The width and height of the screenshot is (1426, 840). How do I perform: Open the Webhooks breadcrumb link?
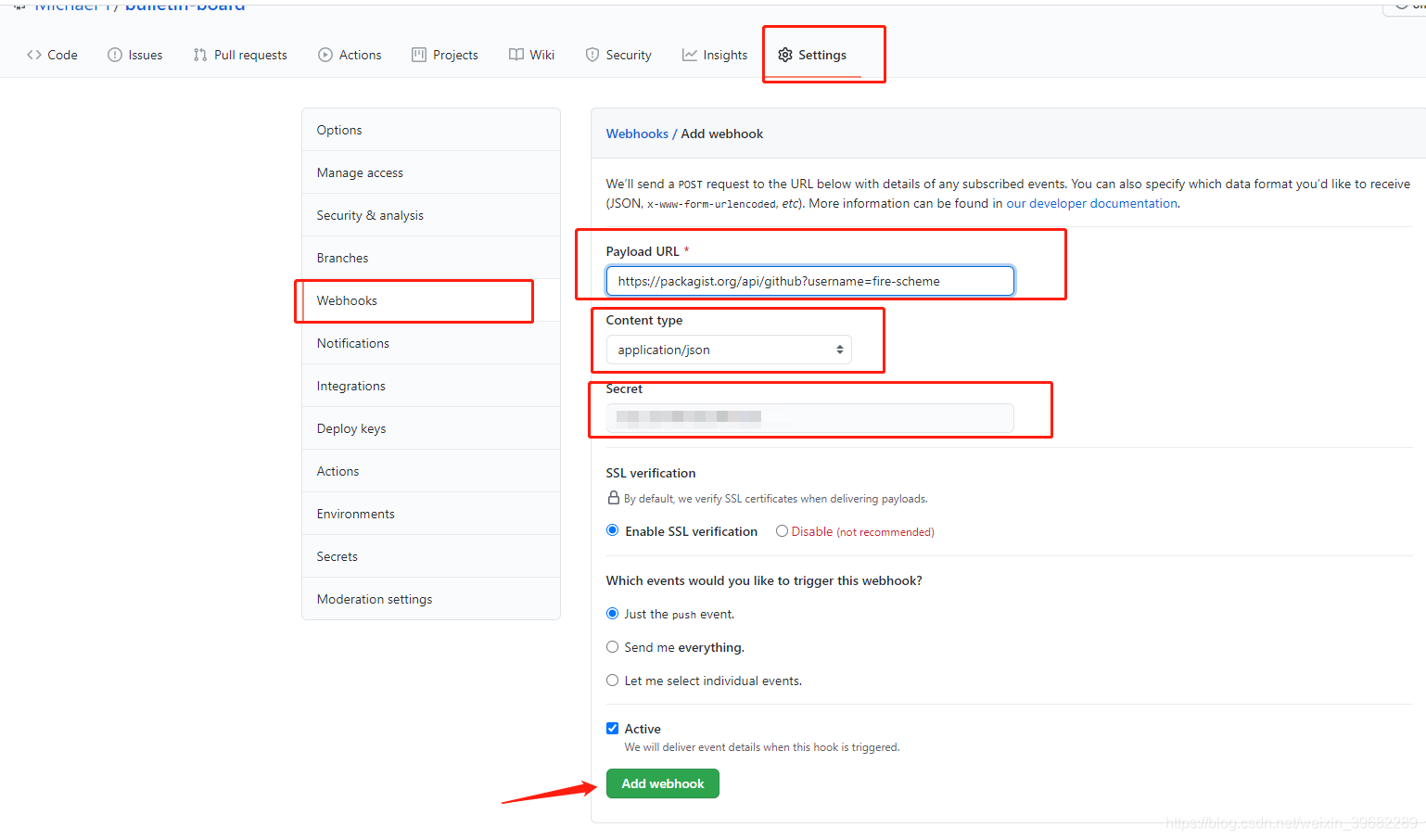637,134
